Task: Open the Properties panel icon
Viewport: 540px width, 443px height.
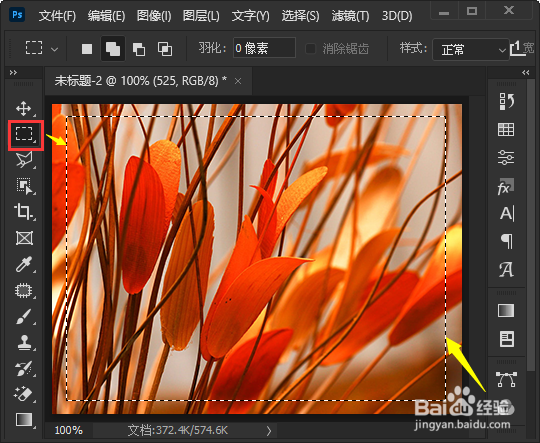Action: click(x=506, y=339)
